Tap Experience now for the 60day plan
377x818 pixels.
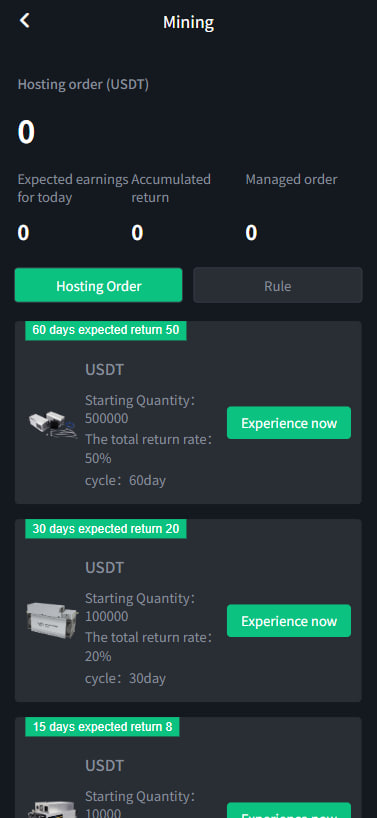click(x=289, y=423)
